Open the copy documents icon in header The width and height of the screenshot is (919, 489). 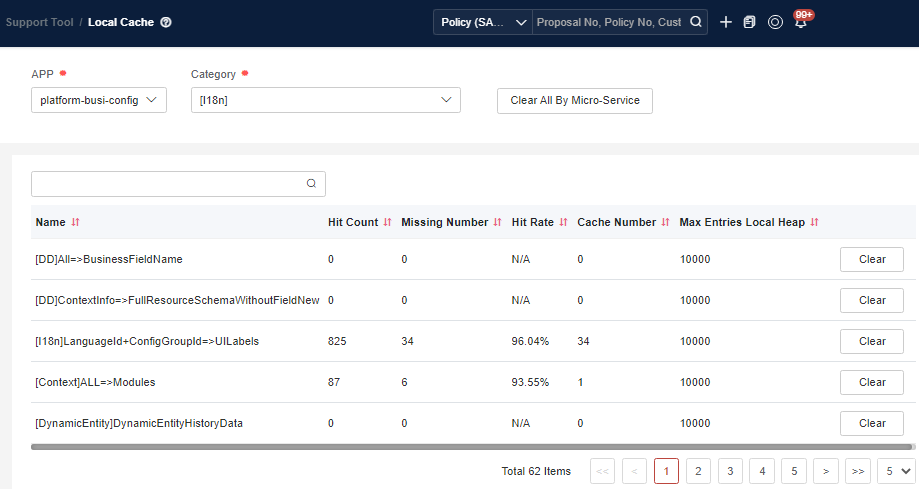point(750,22)
